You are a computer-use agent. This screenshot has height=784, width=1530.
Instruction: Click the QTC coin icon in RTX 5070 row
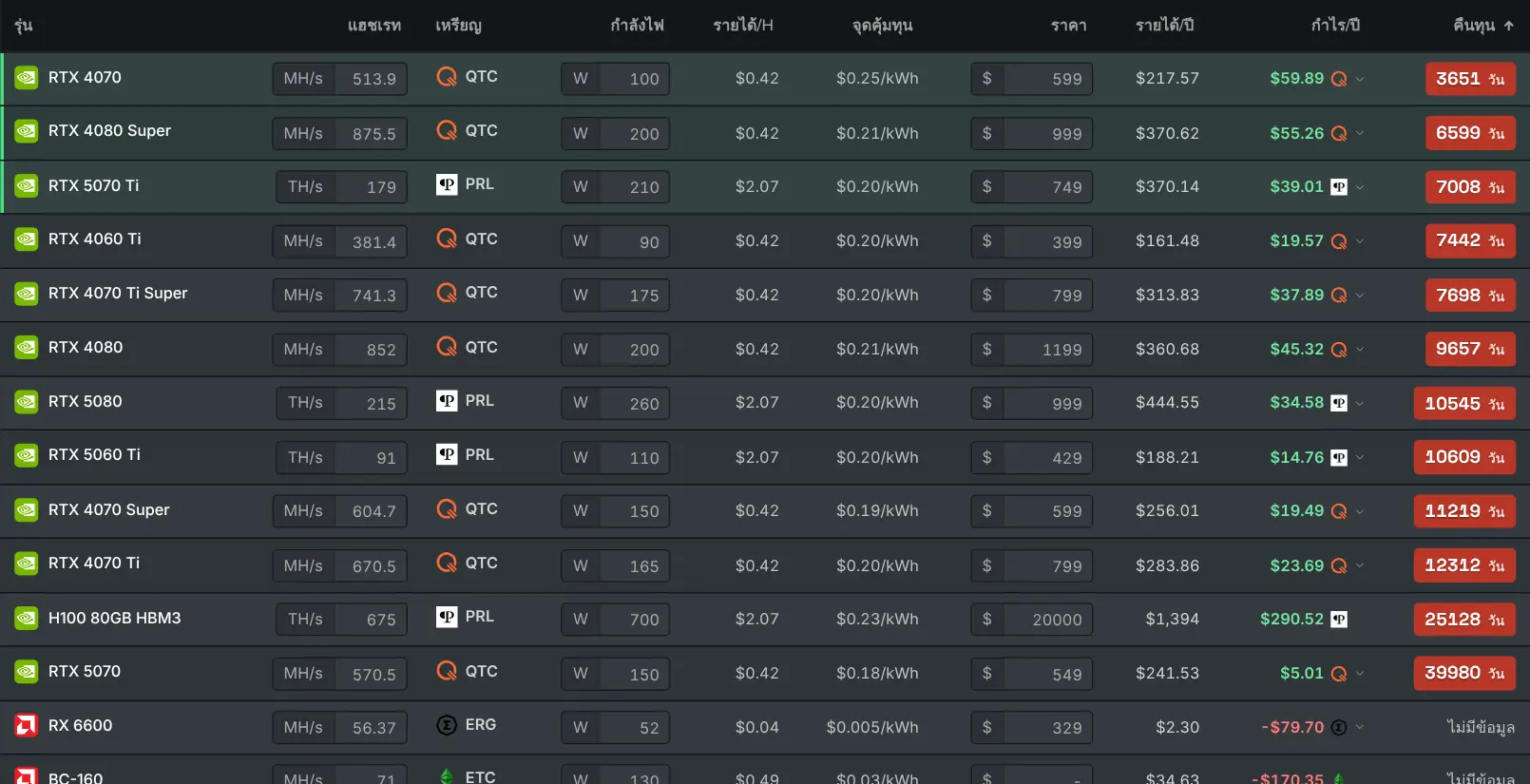tap(447, 671)
